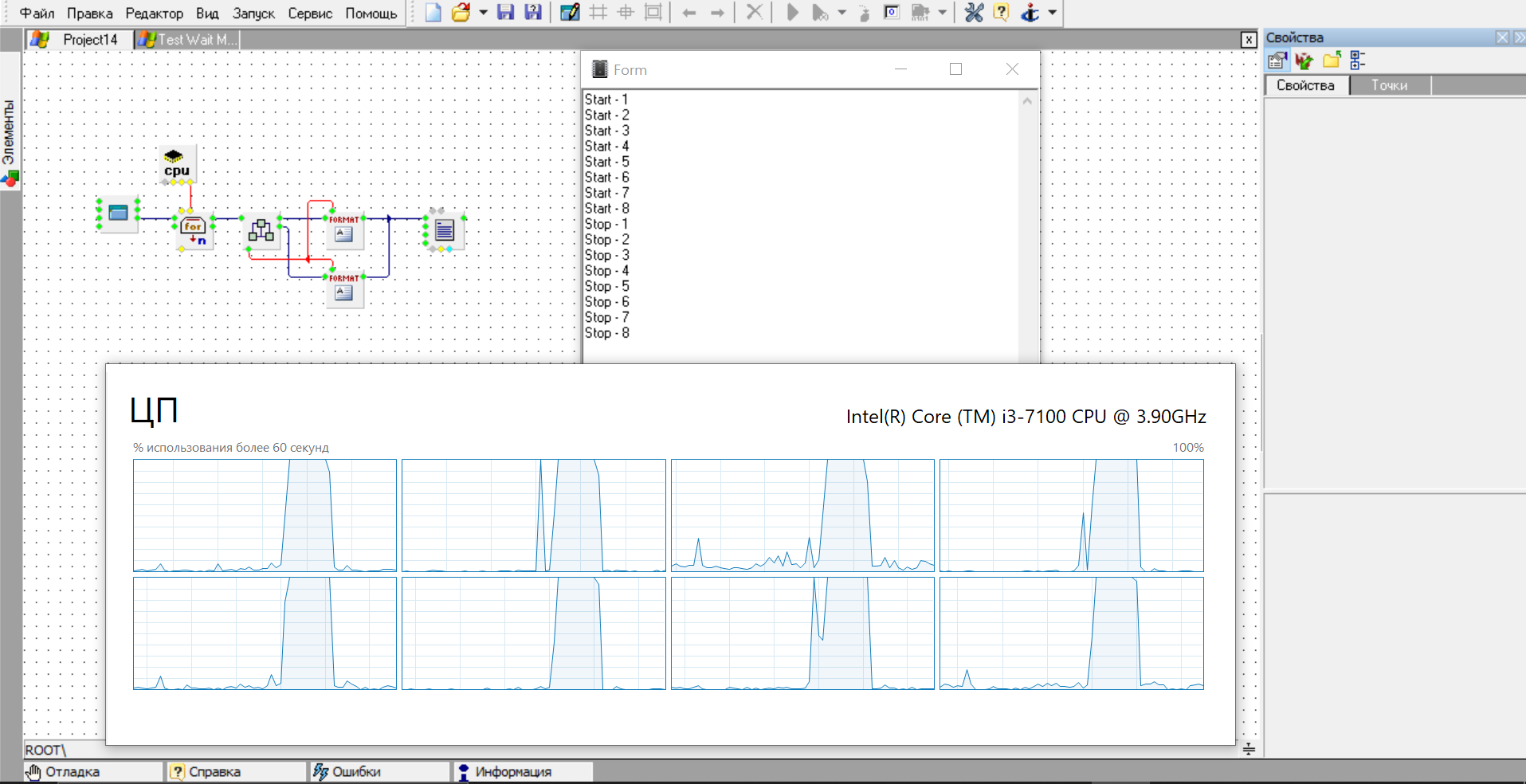Open the Помощь menu
This screenshot has height=784, width=1526.
coord(371,14)
